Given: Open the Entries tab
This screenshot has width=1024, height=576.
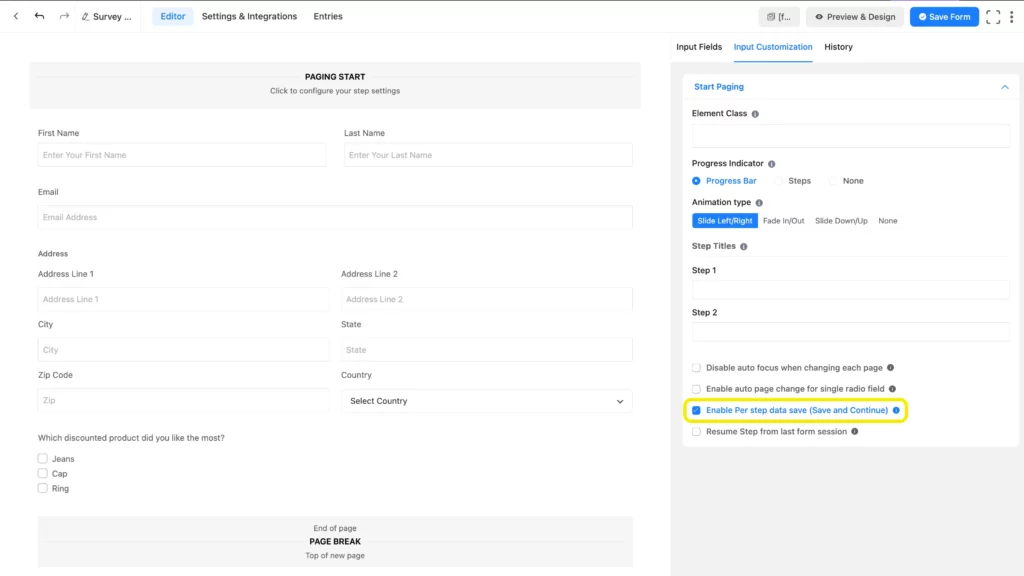Looking at the screenshot, I should [x=328, y=16].
